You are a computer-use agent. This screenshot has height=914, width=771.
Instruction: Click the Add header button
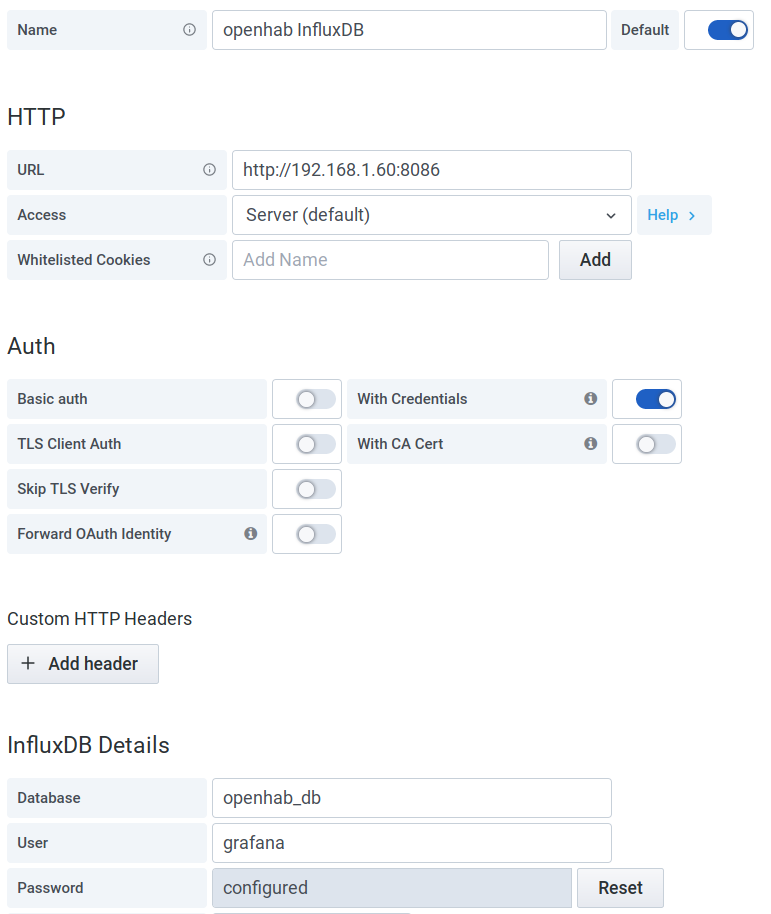click(x=83, y=664)
